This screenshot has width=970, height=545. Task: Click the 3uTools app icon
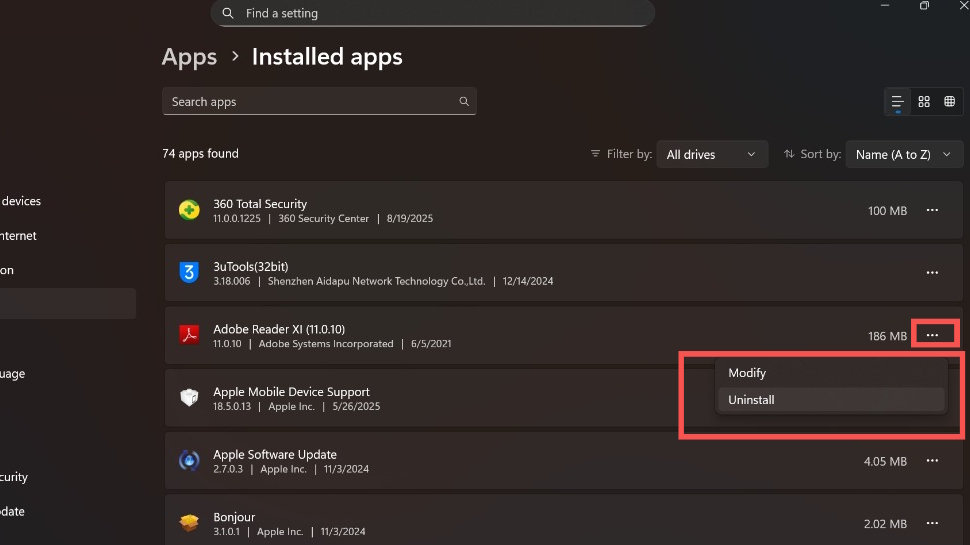[x=189, y=273]
